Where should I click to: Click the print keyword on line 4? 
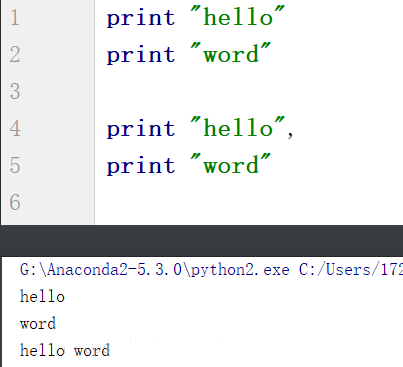[x=141, y=129]
